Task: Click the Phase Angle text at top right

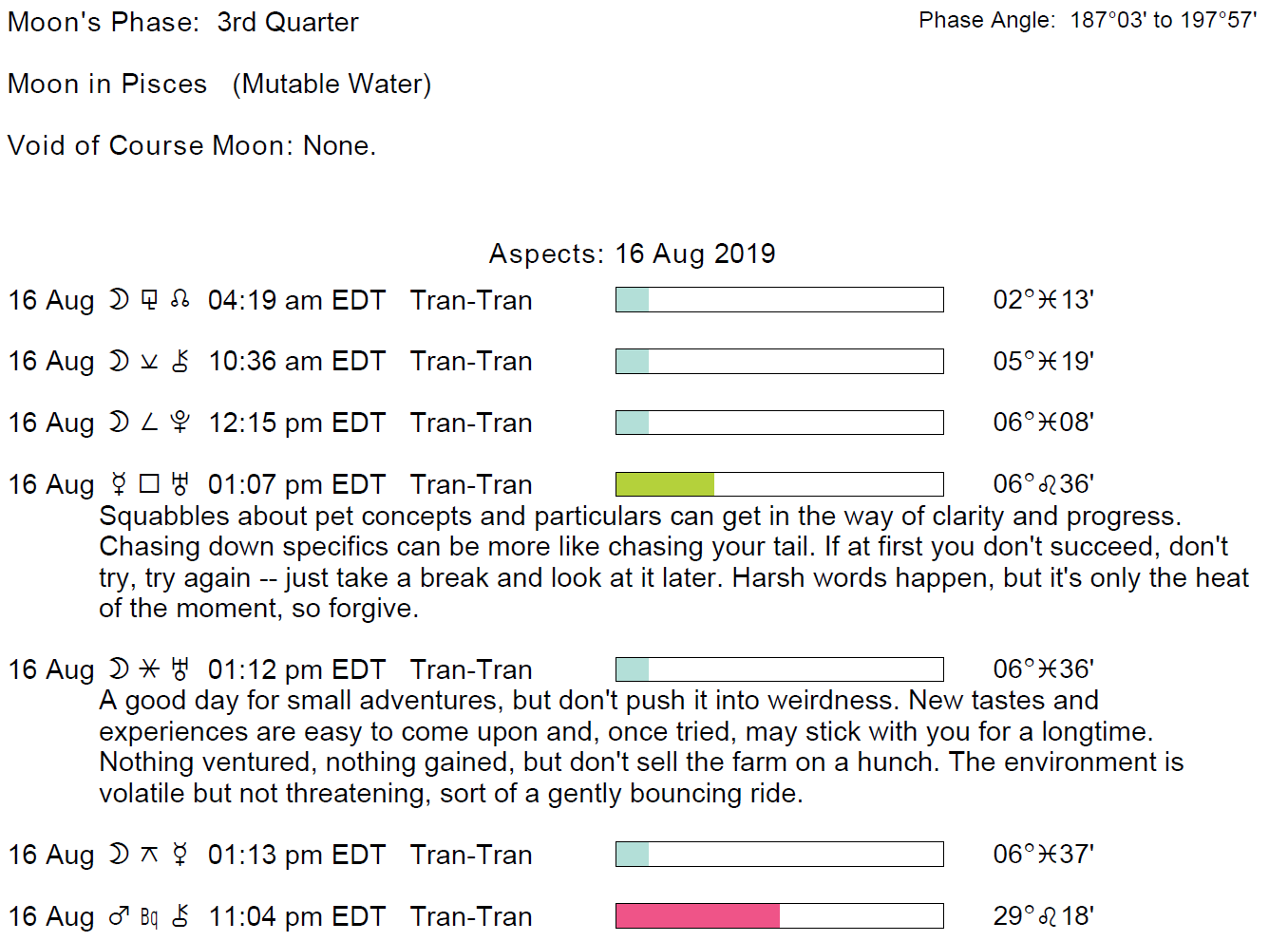Action: 1087,20
